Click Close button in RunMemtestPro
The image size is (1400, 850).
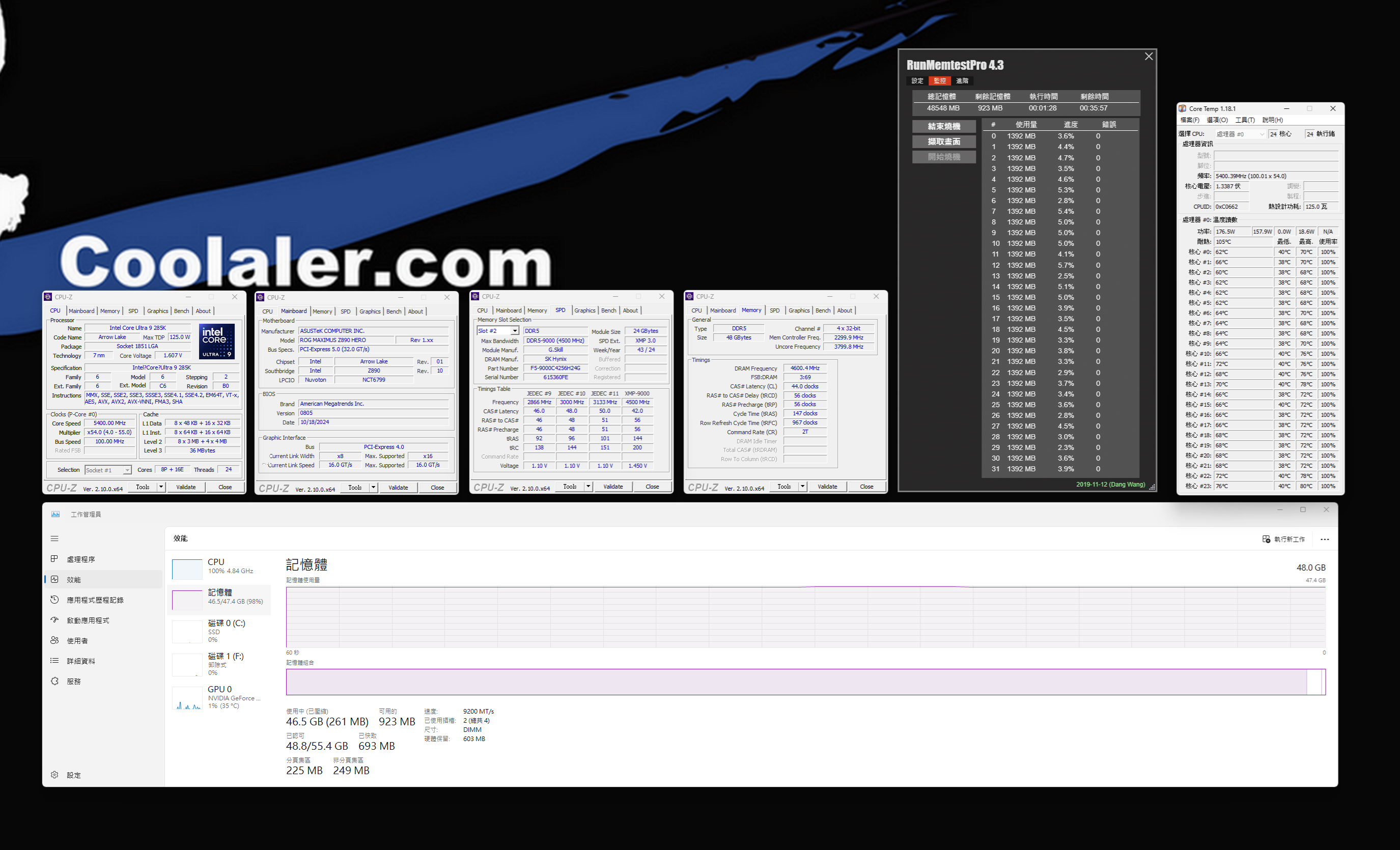point(1150,58)
